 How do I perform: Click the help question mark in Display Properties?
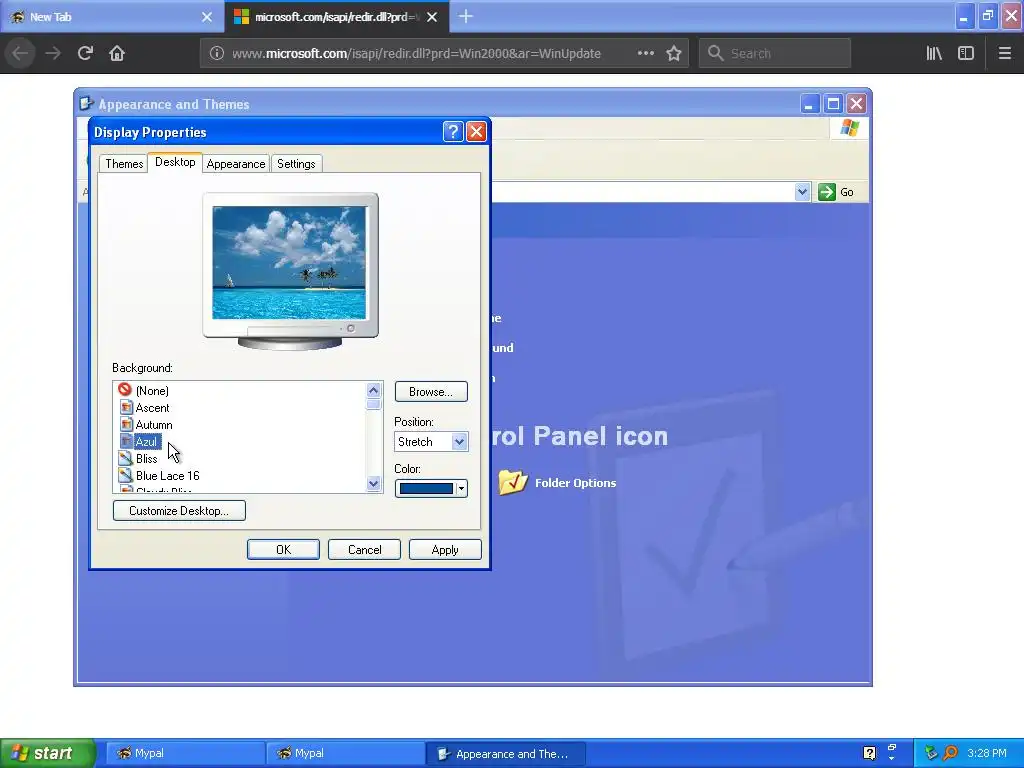click(x=453, y=132)
